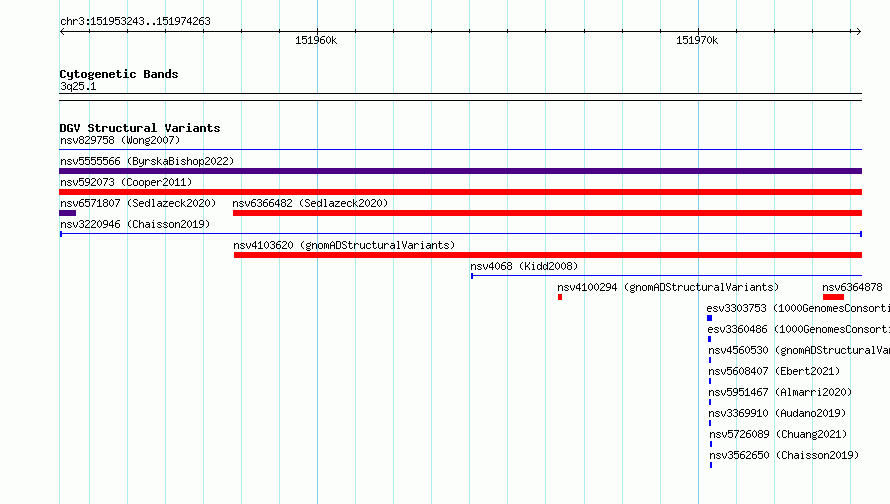Open the nsv5726089 (Chuang2021) label
The image size is (890, 504).
pyautogui.click(x=778, y=434)
